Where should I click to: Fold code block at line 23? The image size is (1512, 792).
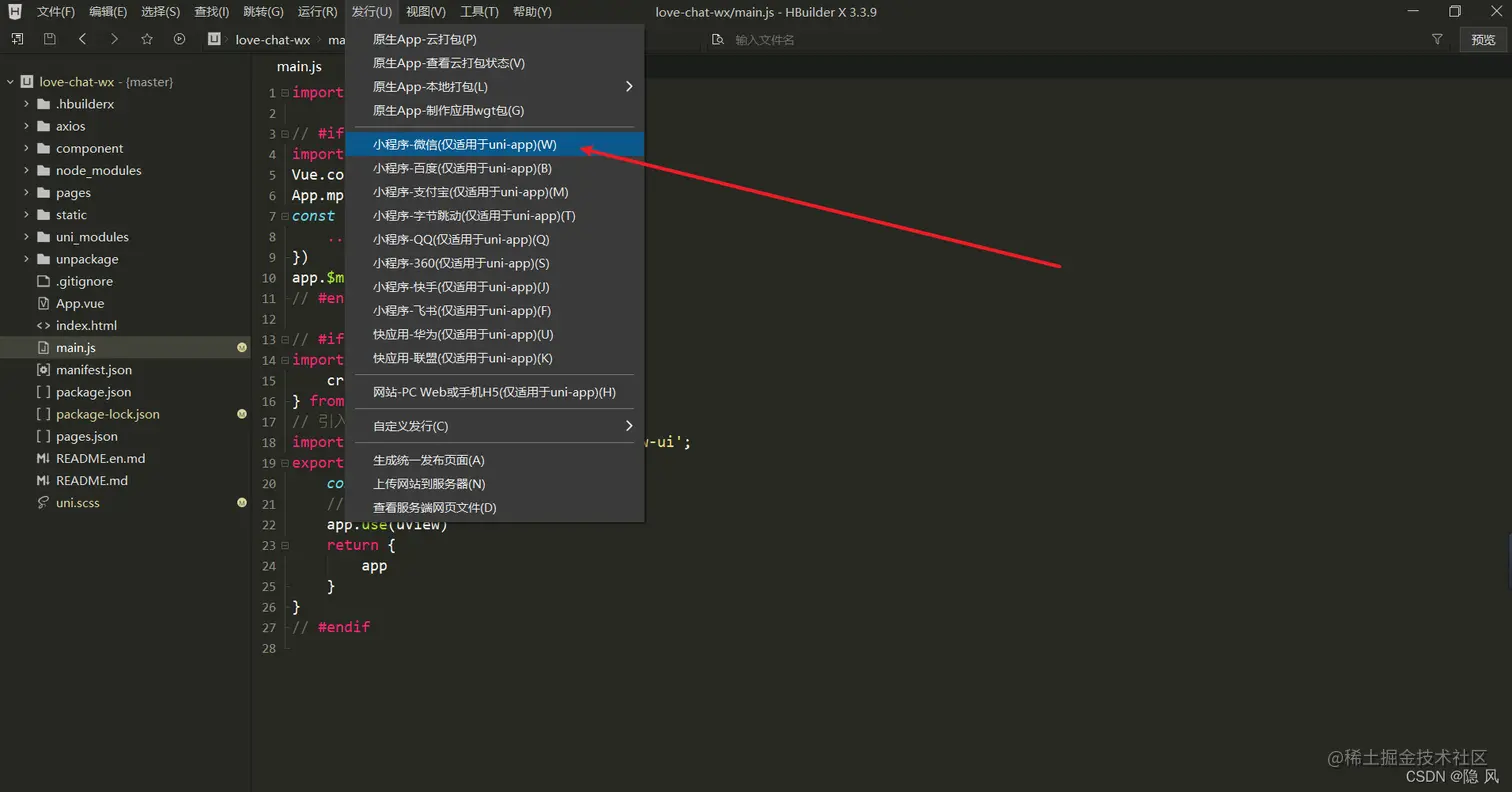pos(284,545)
